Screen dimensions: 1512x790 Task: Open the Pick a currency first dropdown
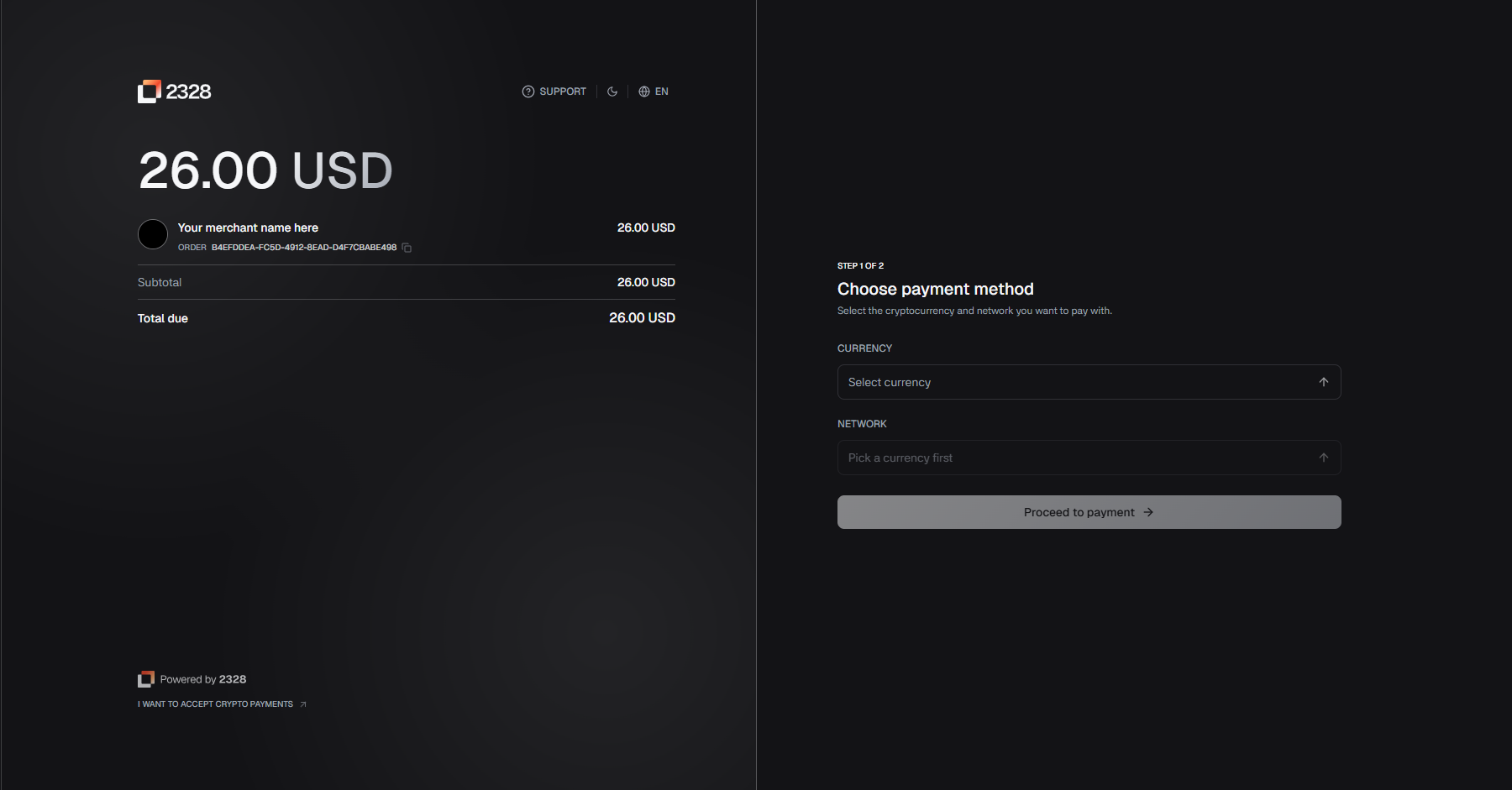1089,458
